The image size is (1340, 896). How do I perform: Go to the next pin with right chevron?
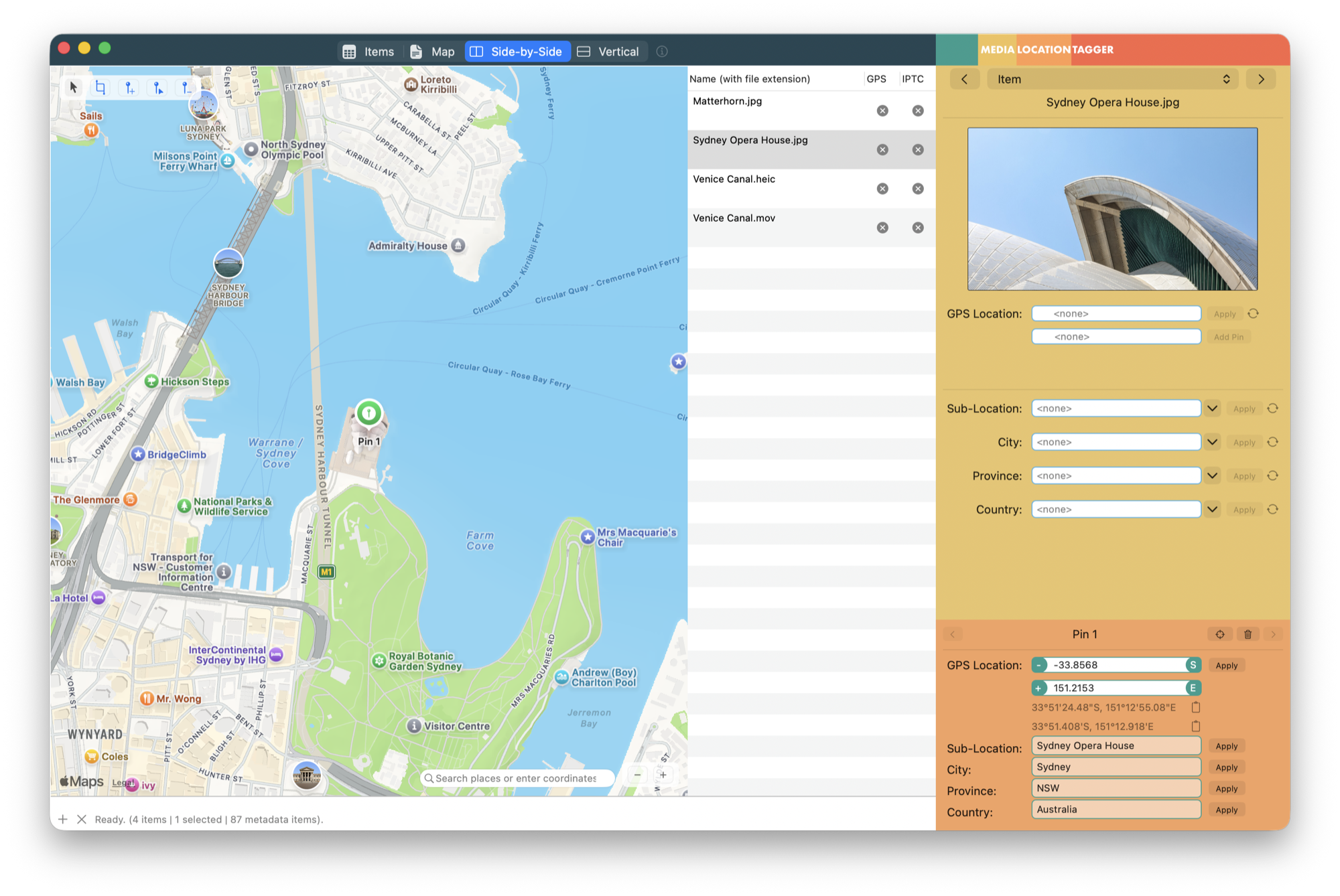coord(1273,634)
